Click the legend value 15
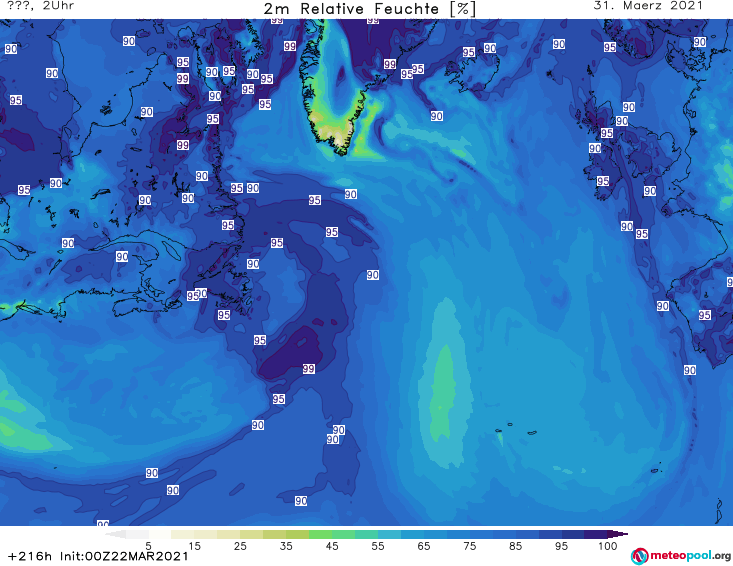Viewport: 733px width, 566px height. click(194, 545)
